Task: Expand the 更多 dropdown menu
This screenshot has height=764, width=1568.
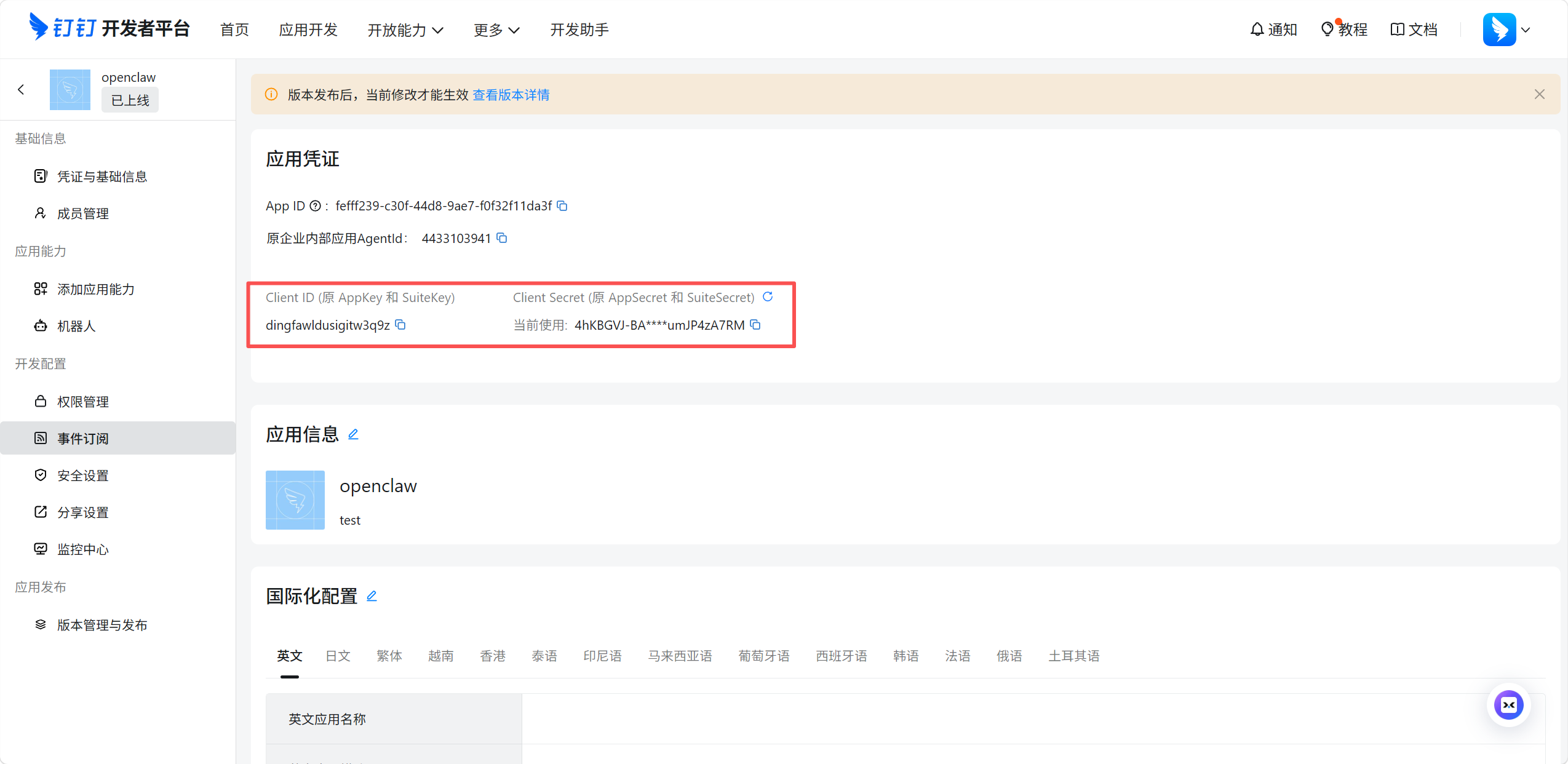Action: point(496,30)
